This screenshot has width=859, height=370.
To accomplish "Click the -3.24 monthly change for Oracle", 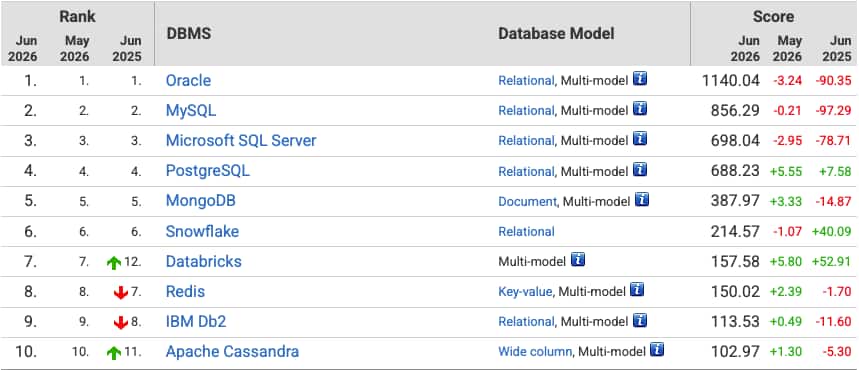I will 788,81.
